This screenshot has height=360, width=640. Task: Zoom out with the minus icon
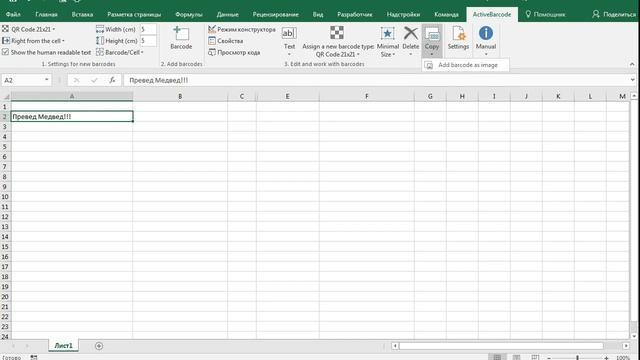point(549,358)
